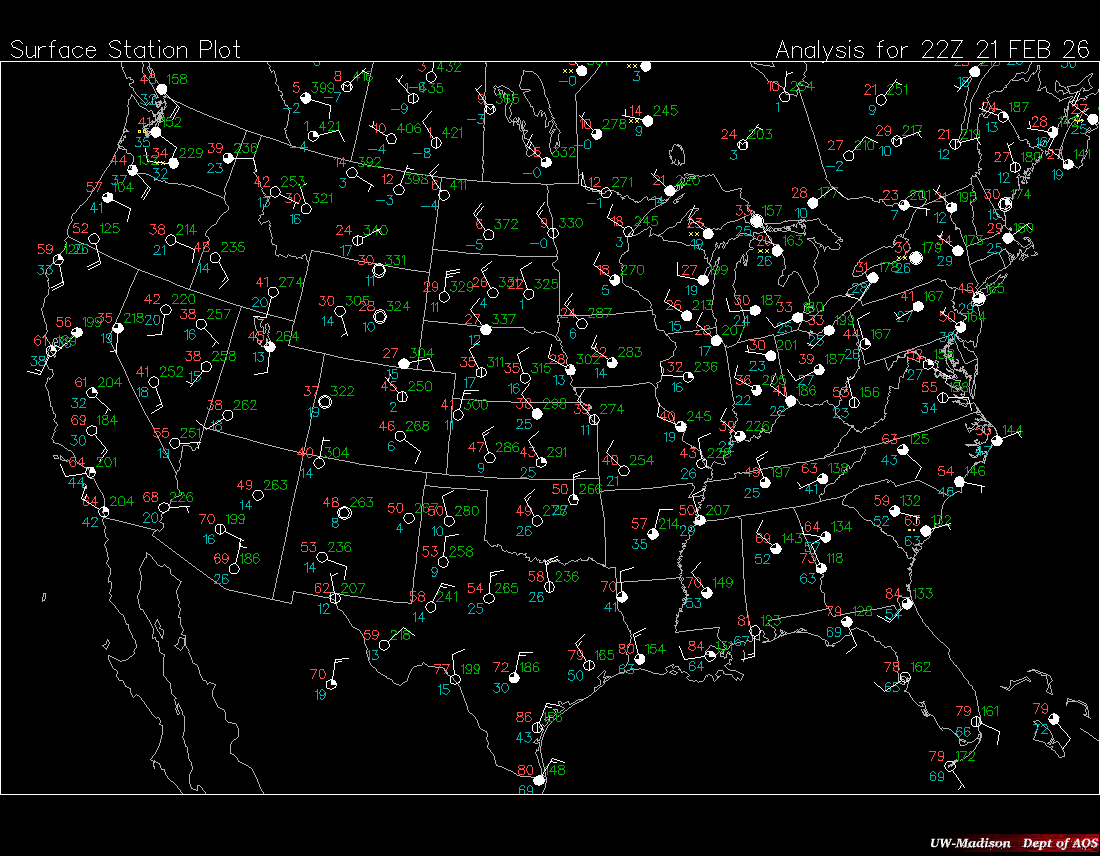Click the red temperature value 84

pyautogui.click(x=893, y=594)
